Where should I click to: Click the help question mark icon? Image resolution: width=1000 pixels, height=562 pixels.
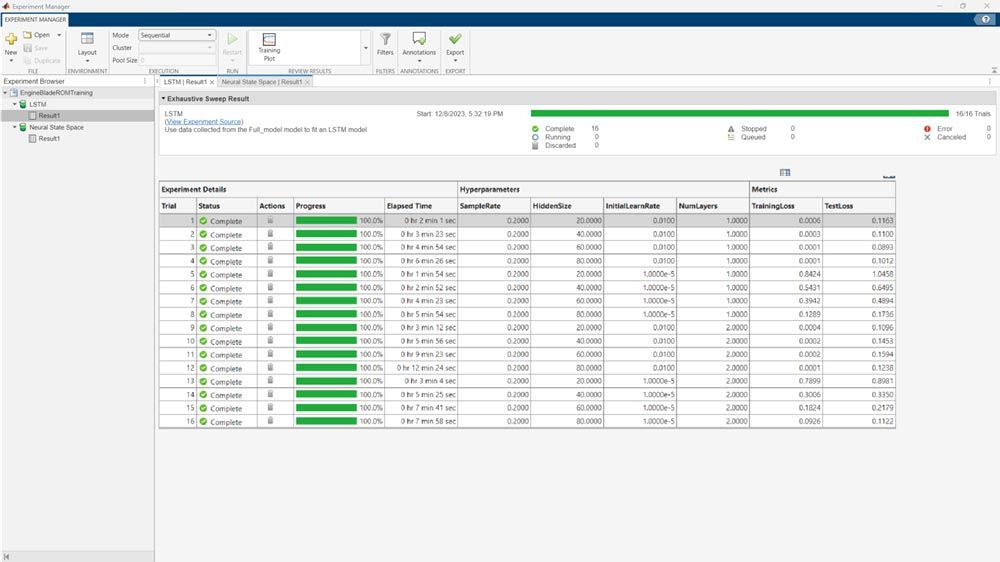988,19
